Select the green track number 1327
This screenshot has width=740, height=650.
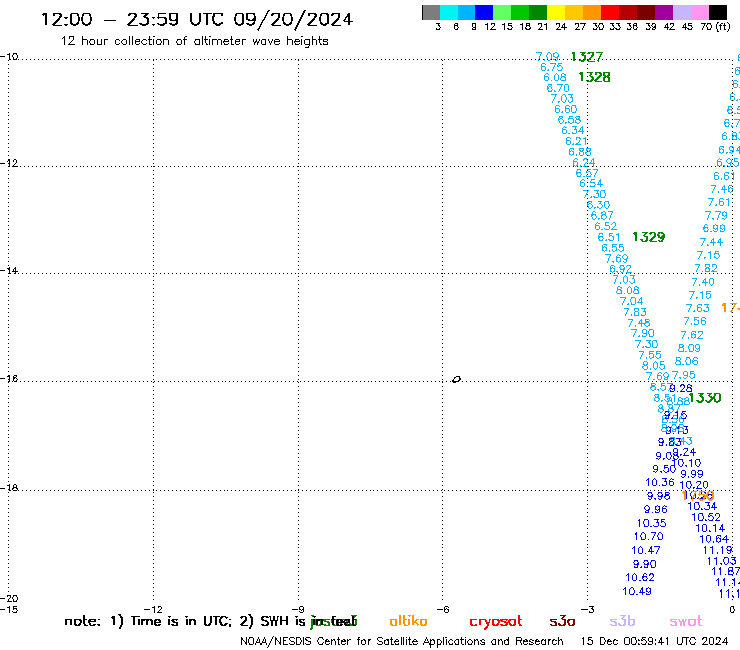(587, 57)
